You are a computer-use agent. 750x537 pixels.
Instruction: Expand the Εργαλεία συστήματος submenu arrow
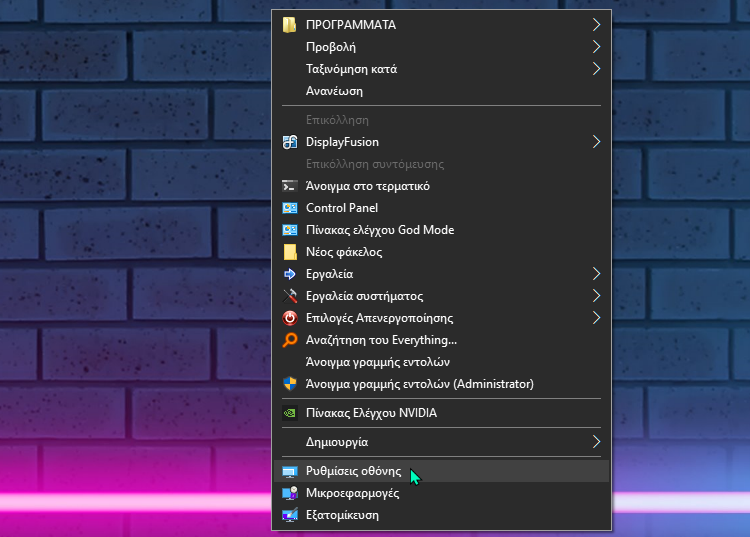click(596, 296)
